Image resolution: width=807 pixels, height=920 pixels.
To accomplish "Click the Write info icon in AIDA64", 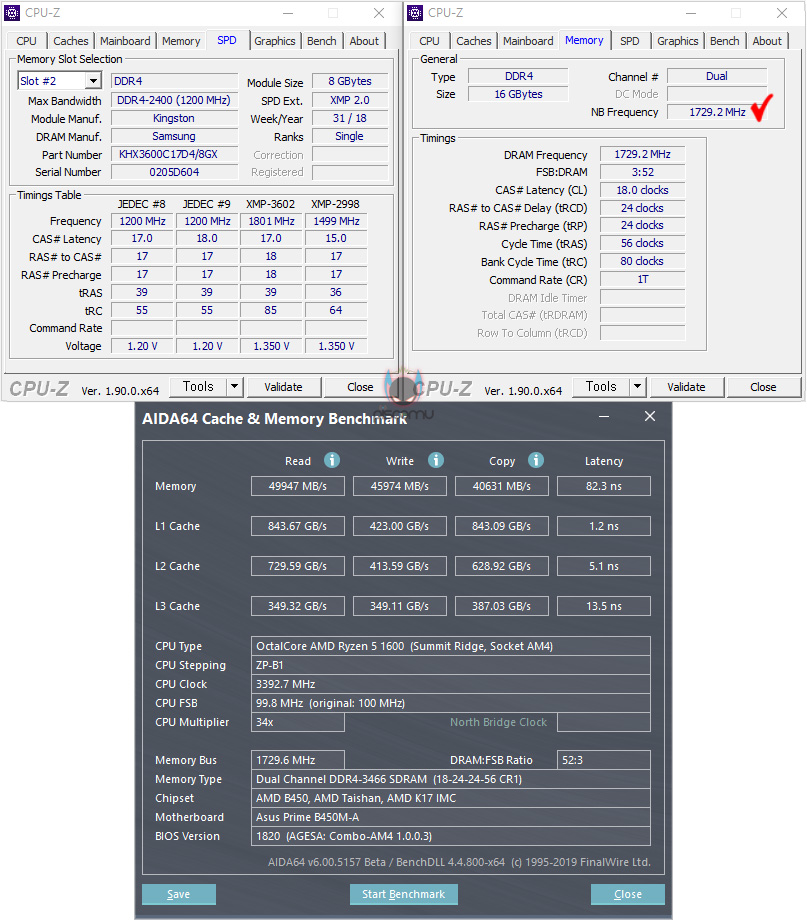I will point(435,460).
